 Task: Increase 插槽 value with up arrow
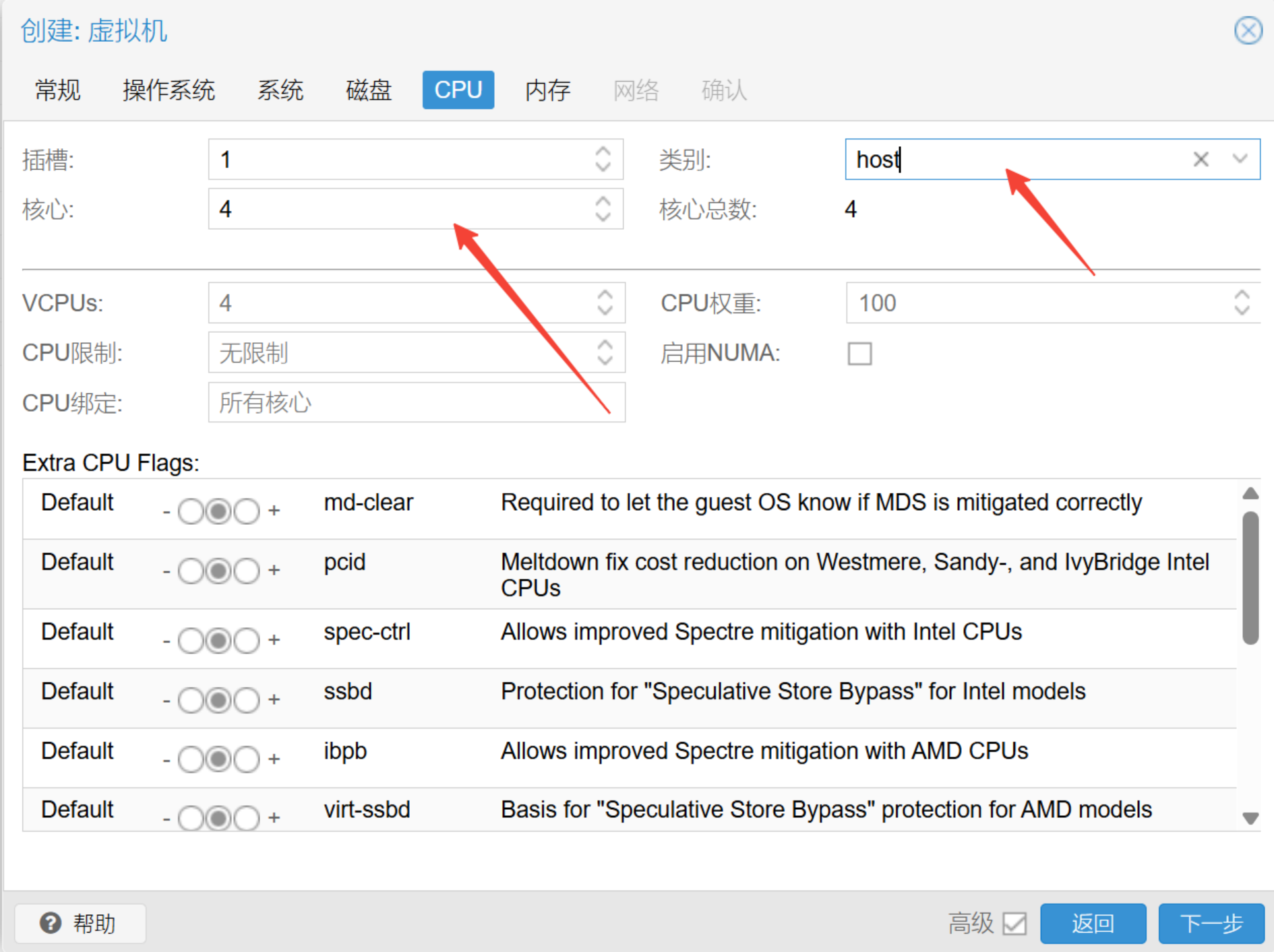pos(603,152)
